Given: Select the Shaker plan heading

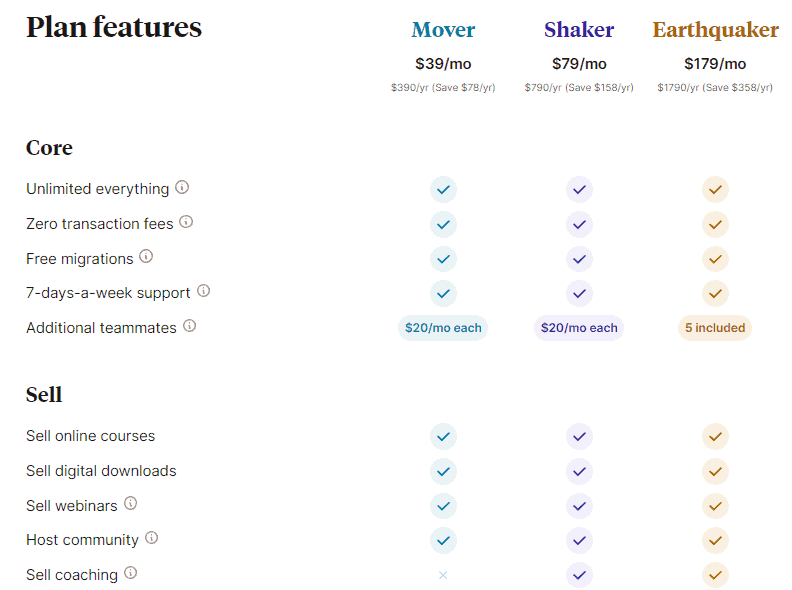Looking at the screenshot, I should (579, 30).
